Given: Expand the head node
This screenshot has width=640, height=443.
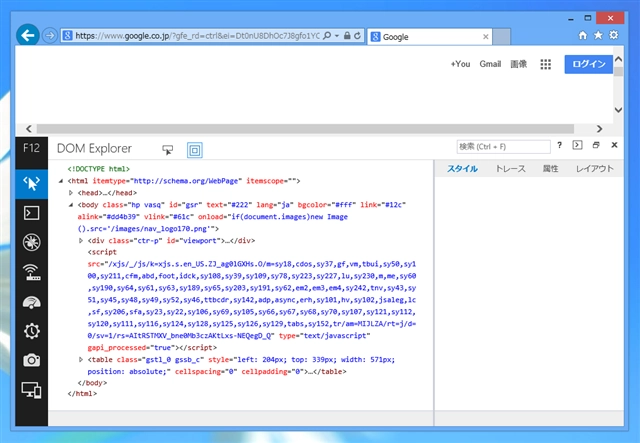Looking at the screenshot, I should coord(71,193).
